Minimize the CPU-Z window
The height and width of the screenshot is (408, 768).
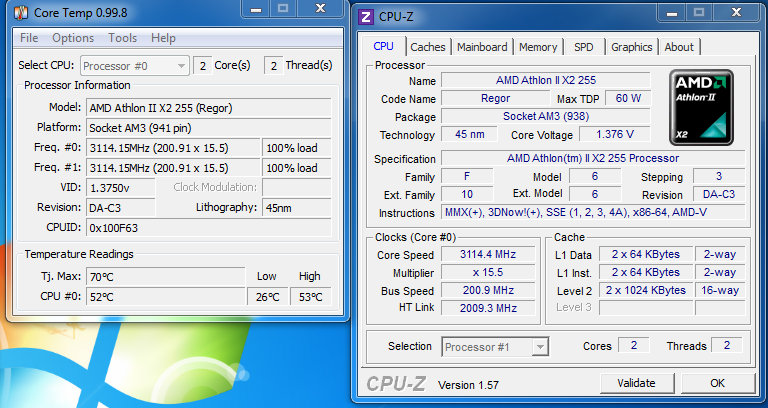tap(672, 13)
